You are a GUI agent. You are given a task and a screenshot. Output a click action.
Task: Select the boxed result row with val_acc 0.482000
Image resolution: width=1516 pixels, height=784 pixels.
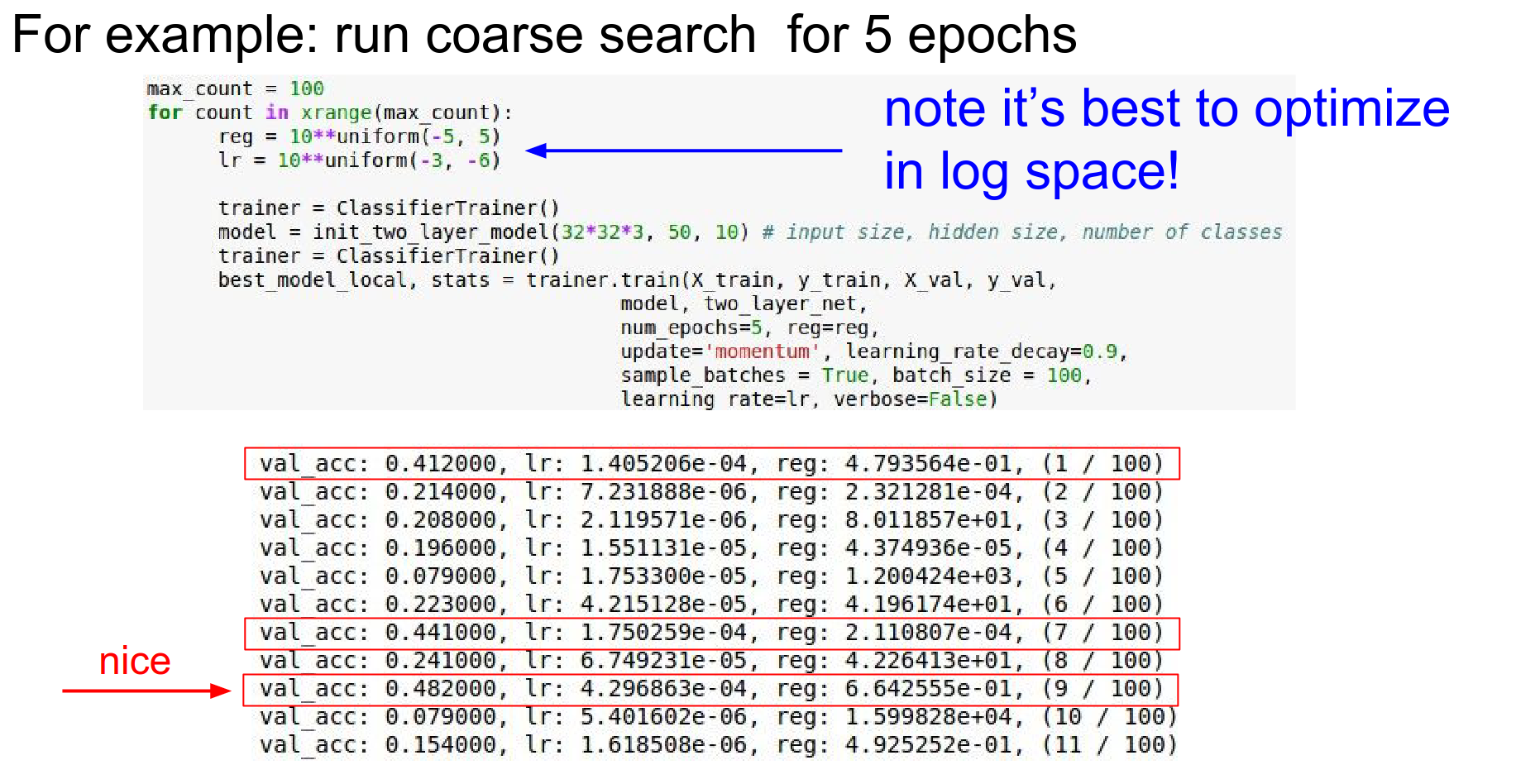click(x=711, y=689)
